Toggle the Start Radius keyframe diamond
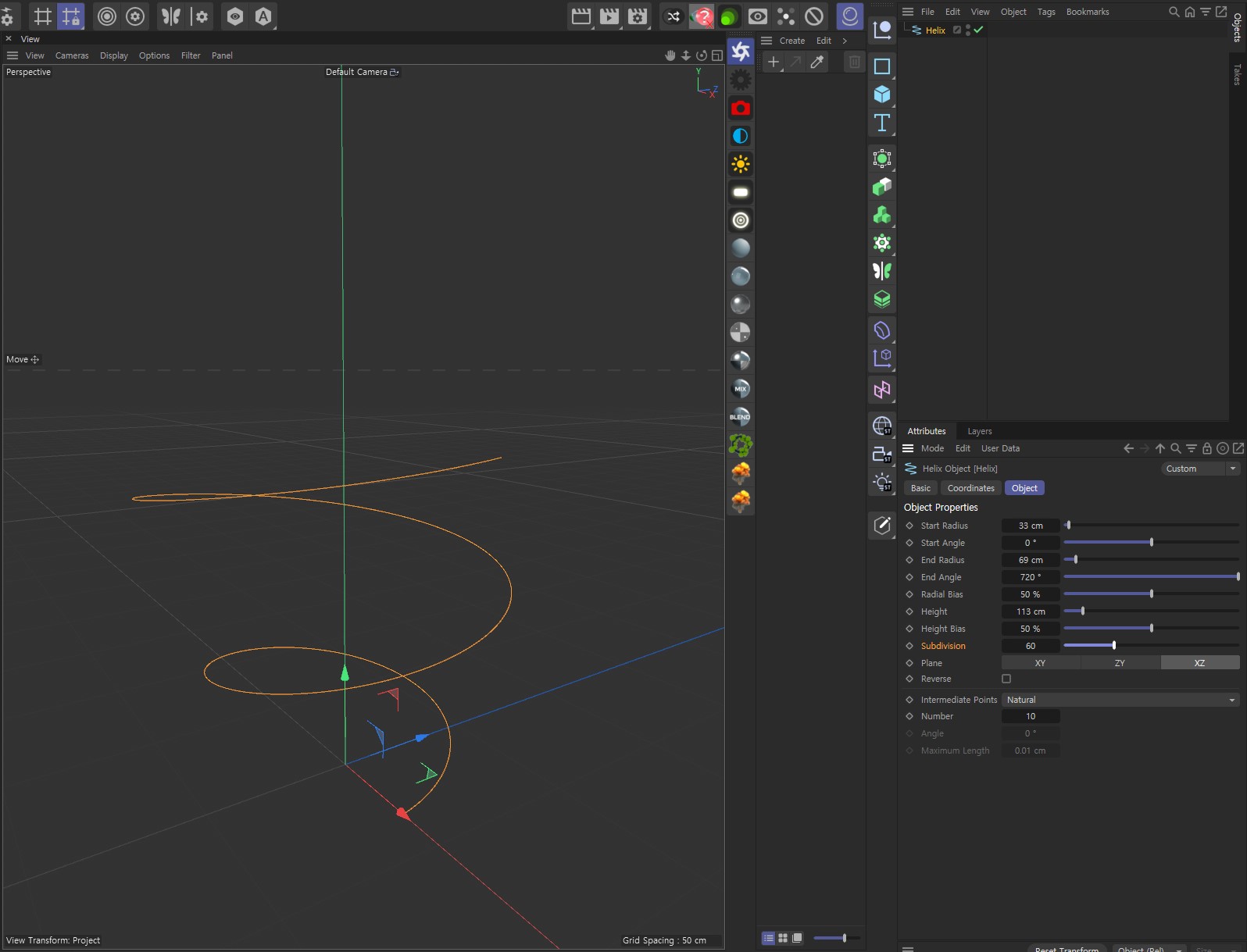Image resolution: width=1247 pixels, height=952 pixels. (909, 526)
